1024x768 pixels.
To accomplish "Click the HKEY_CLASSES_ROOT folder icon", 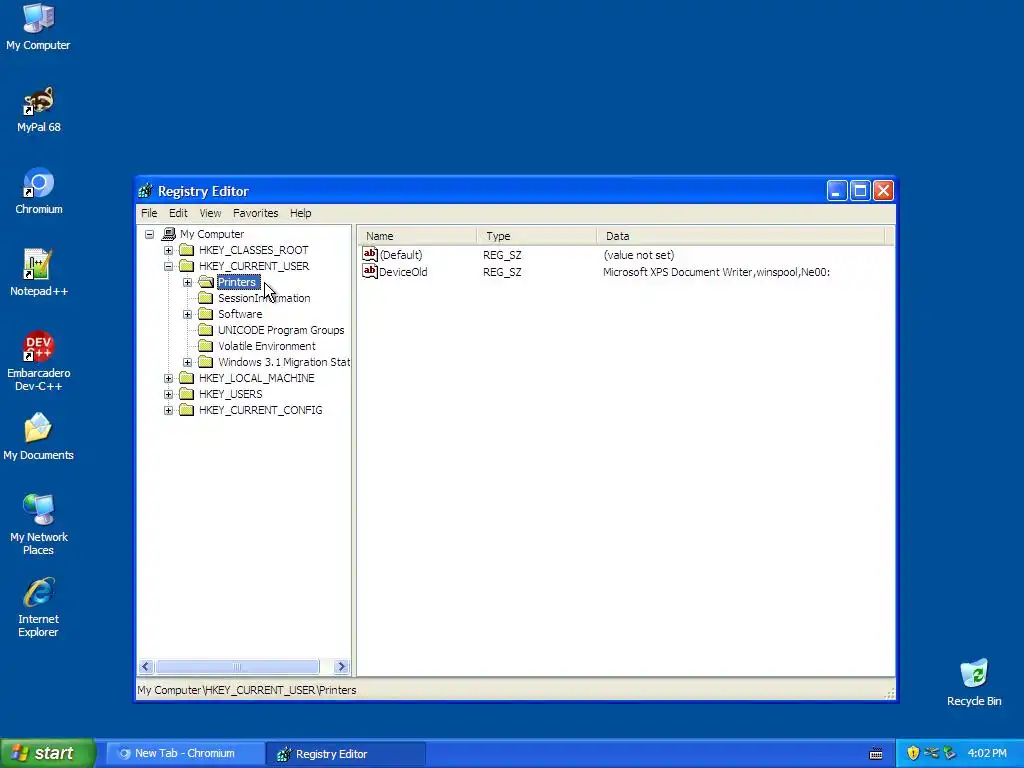I will pyautogui.click(x=187, y=250).
